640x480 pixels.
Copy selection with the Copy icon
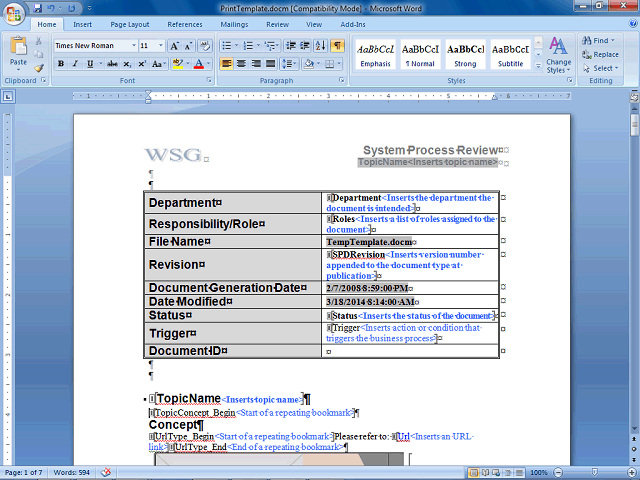tap(38, 54)
